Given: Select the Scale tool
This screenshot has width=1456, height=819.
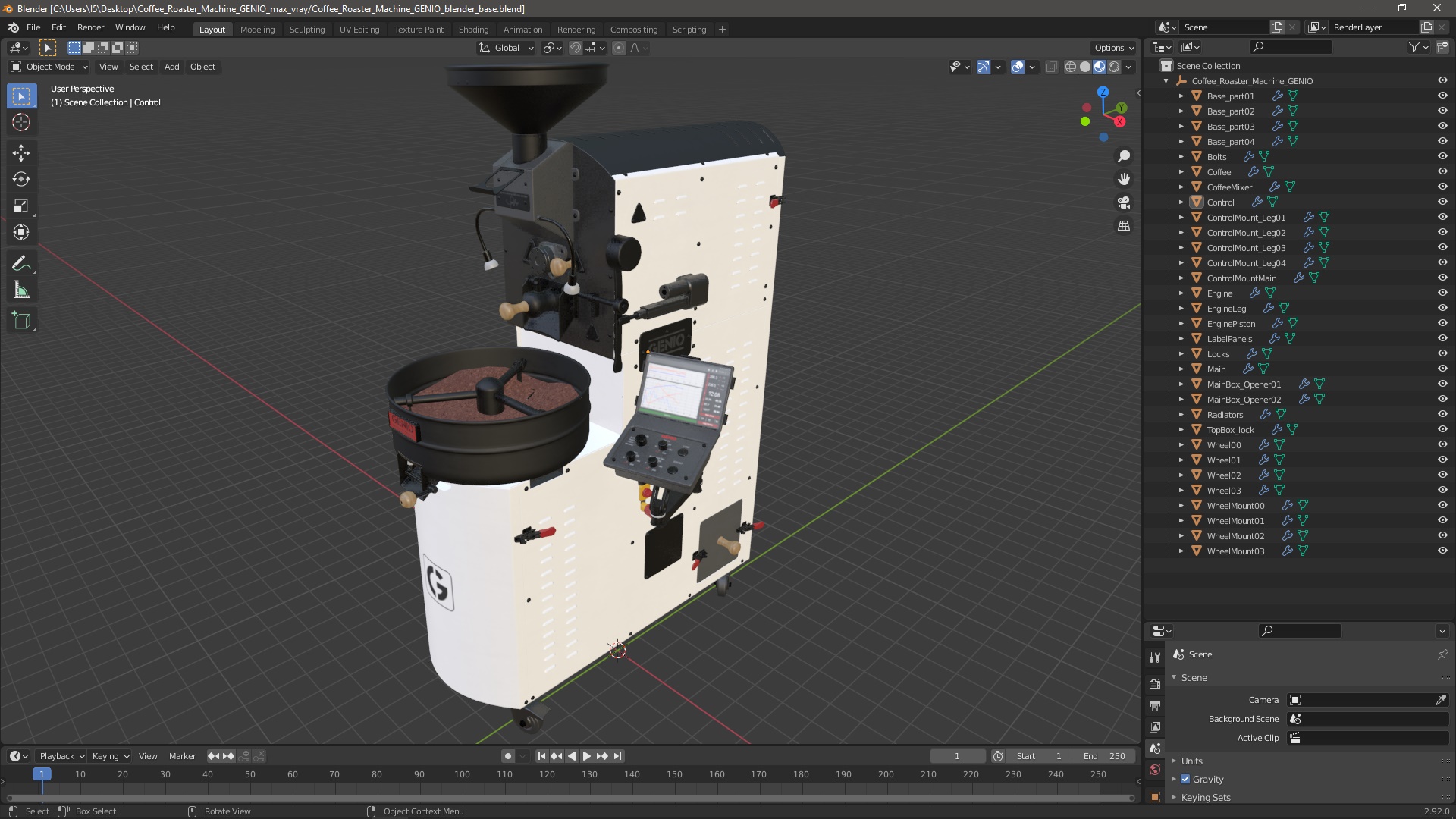Looking at the screenshot, I should click(x=21, y=206).
